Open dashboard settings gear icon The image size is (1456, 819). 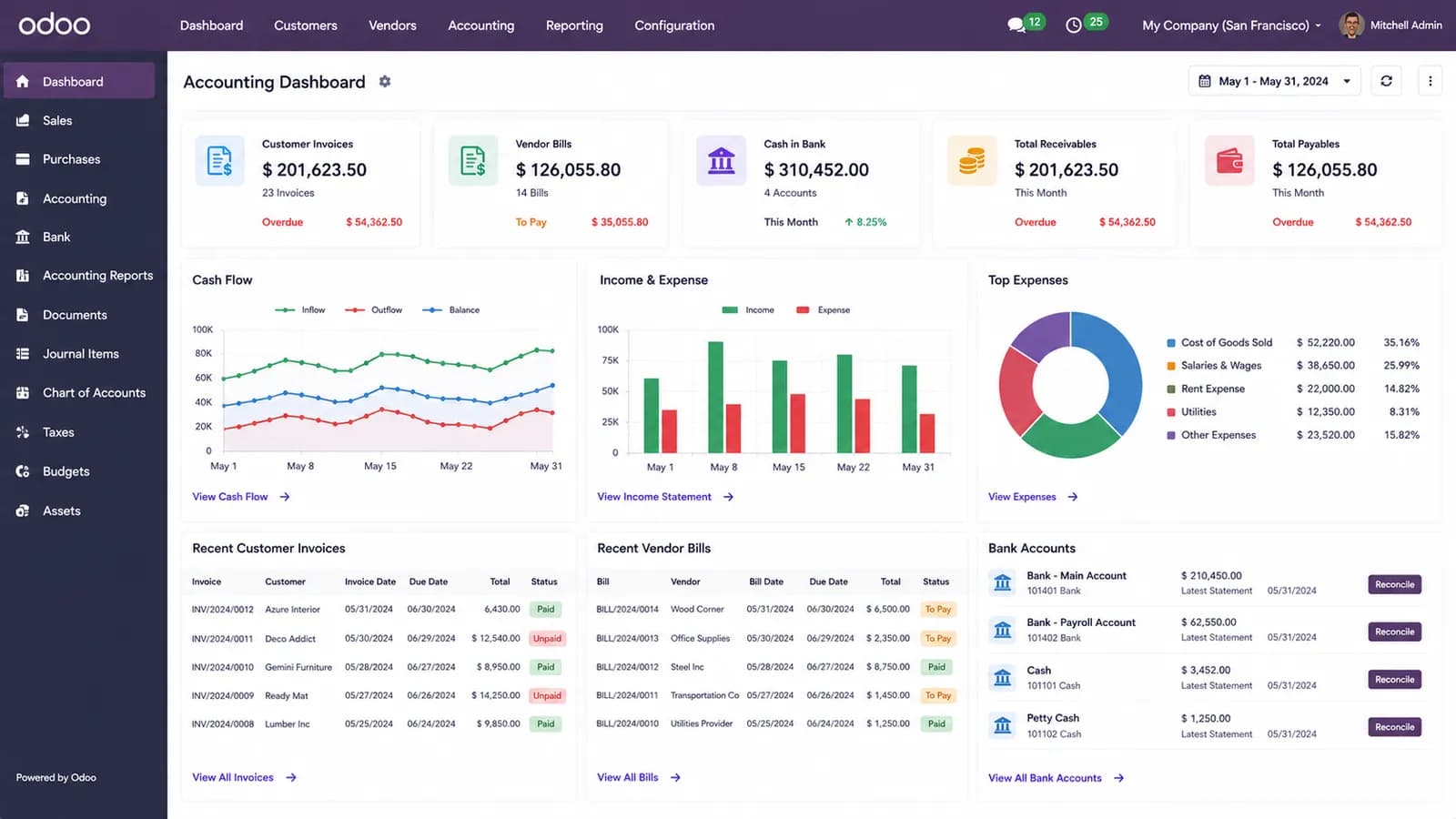coord(385,82)
